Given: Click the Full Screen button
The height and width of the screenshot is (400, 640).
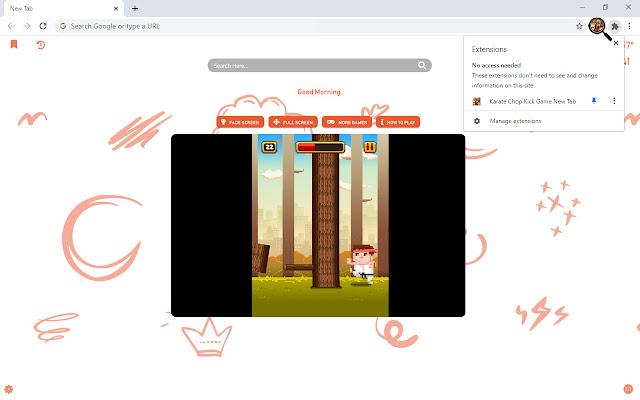Looking at the screenshot, I should (x=293, y=122).
